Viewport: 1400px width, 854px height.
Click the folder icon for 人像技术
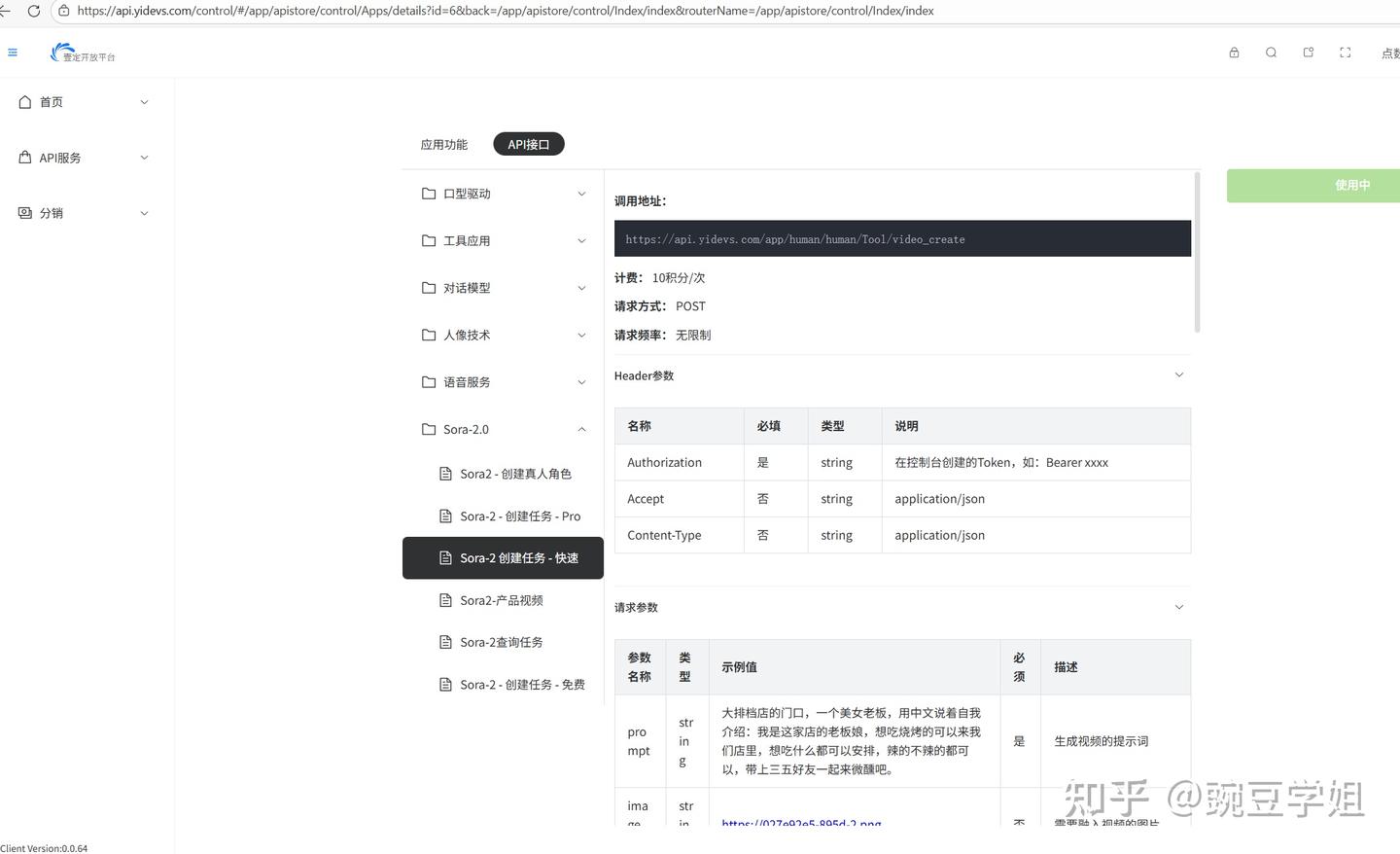point(429,335)
